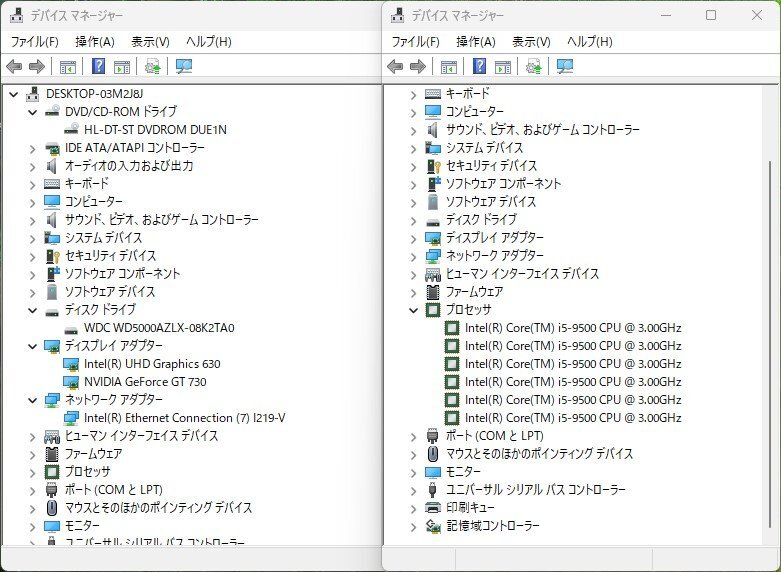This screenshot has height=572, width=781.
Task: Click action pane icon in right window toolbar
Action: pos(503,66)
